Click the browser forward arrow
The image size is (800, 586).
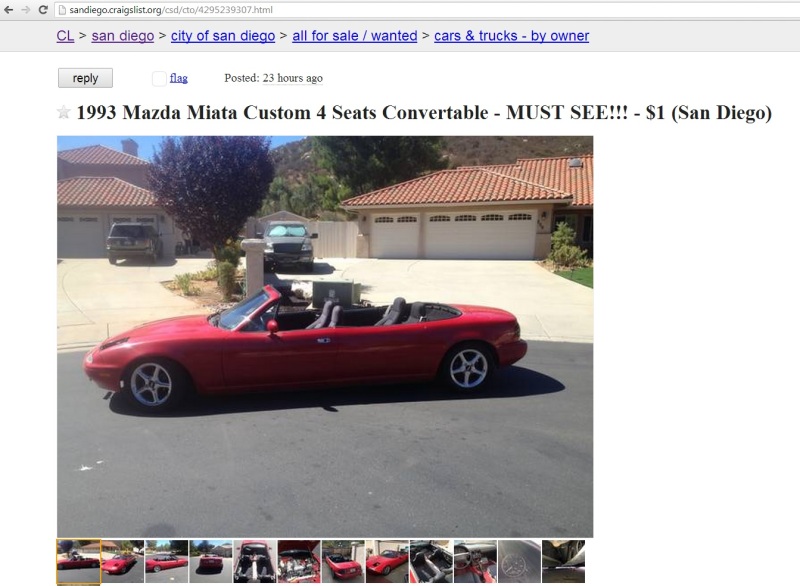(x=26, y=10)
